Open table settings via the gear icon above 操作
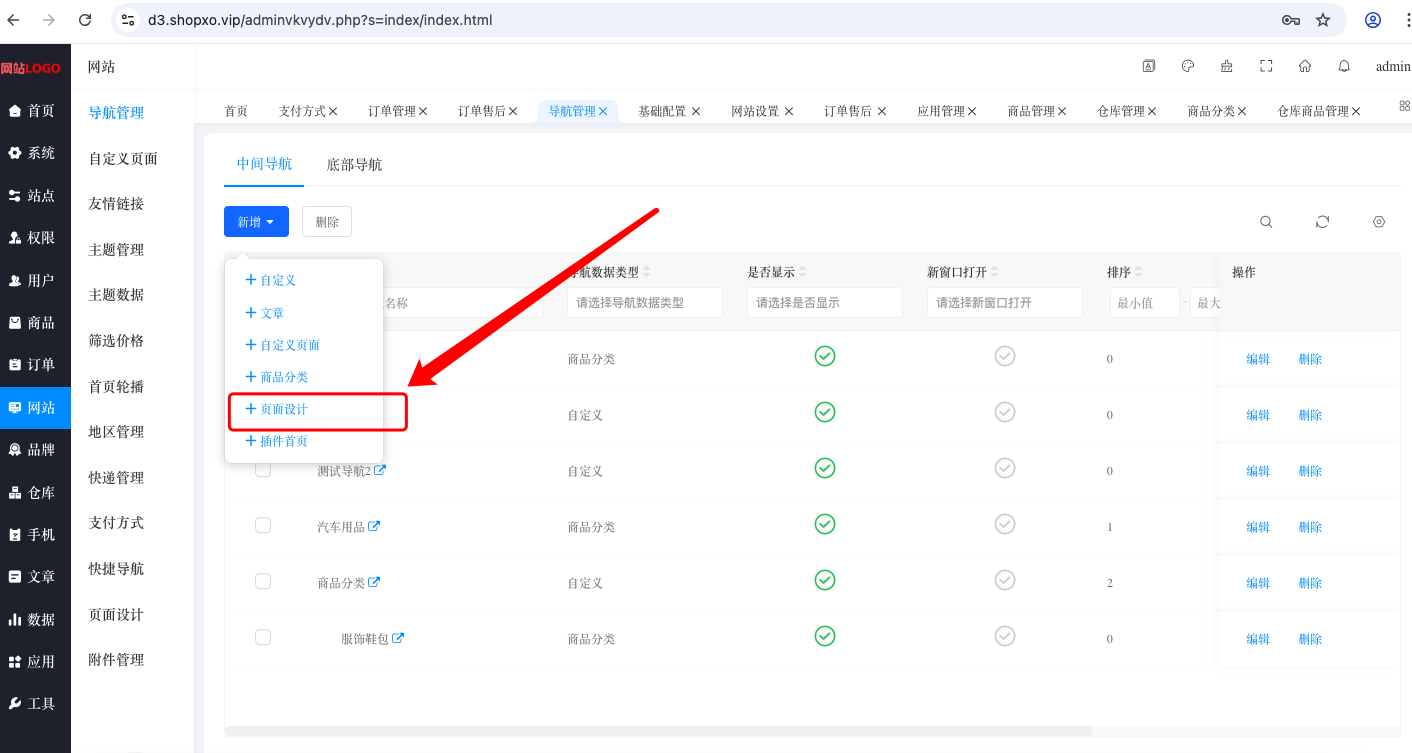The height and width of the screenshot is (753, 1412). point(1379,222)
